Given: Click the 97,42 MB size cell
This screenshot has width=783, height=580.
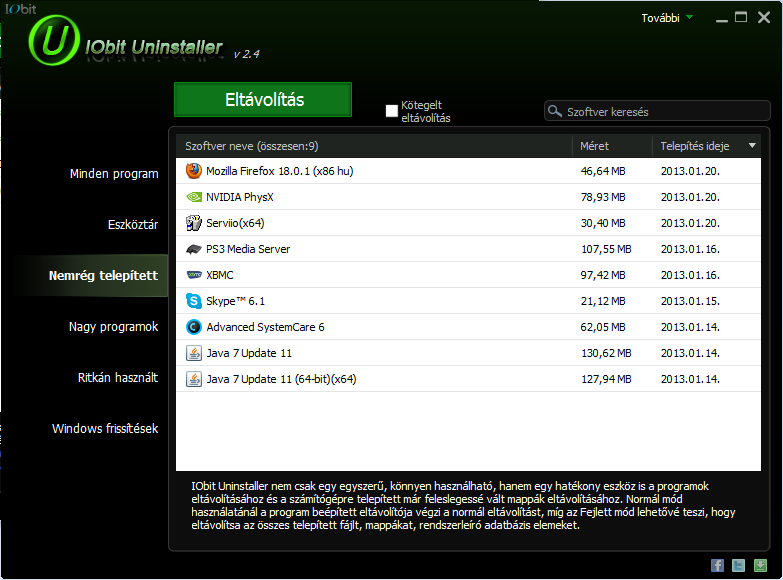Looking at the screenshot, I should (603, 275).
